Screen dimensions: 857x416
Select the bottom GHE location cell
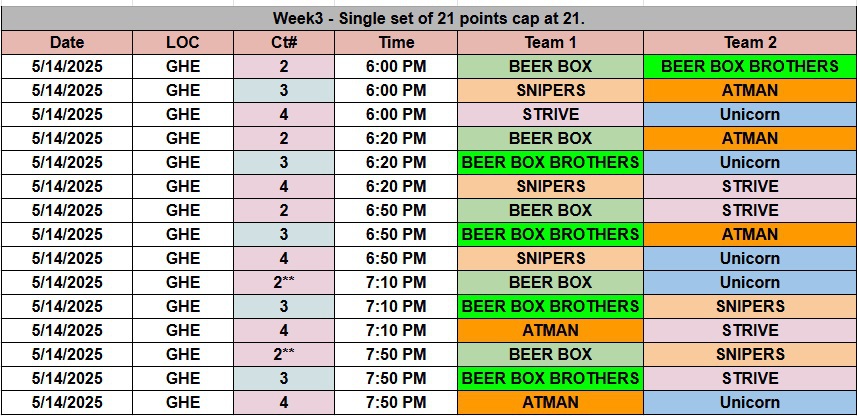click(182, 403)
